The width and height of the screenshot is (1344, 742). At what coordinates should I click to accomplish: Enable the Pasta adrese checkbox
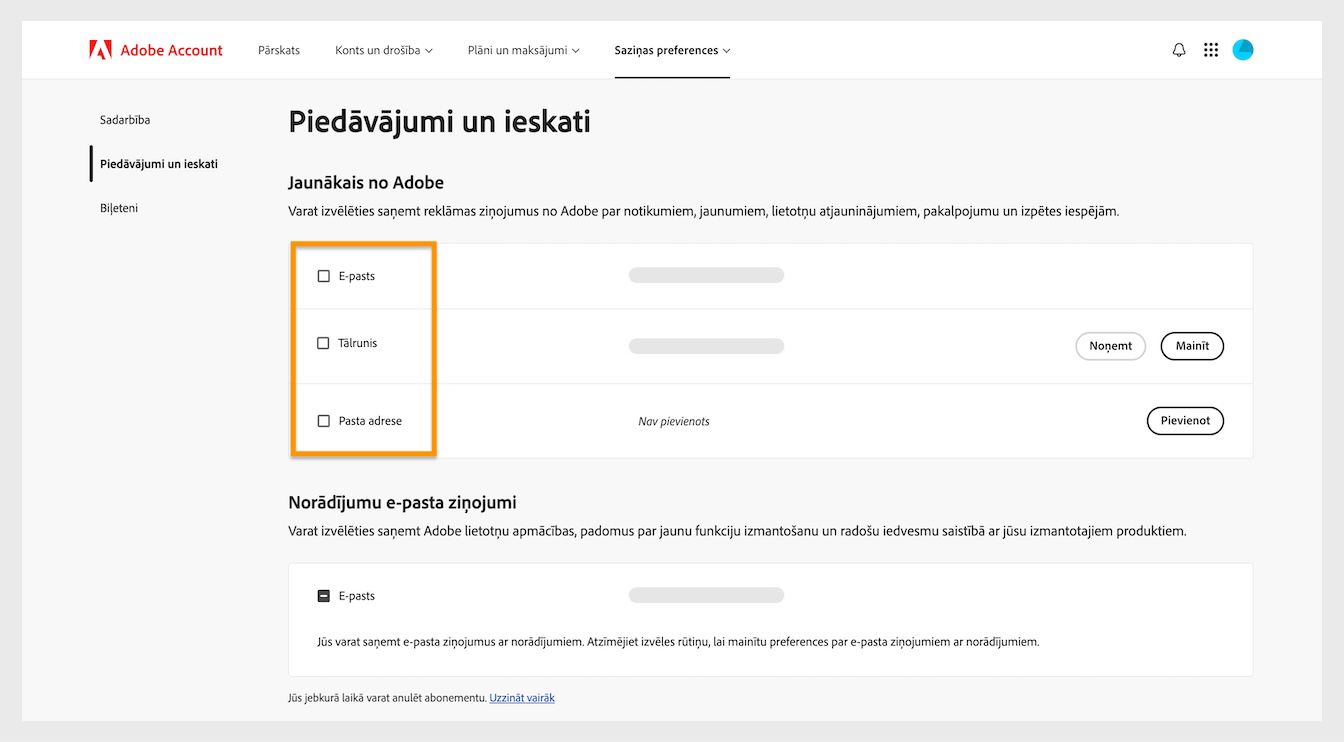tap(323, 420)
